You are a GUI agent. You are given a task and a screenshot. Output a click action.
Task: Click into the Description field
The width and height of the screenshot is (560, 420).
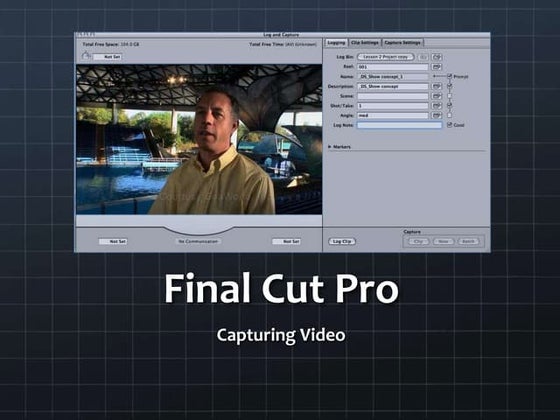tap(392, 86)
